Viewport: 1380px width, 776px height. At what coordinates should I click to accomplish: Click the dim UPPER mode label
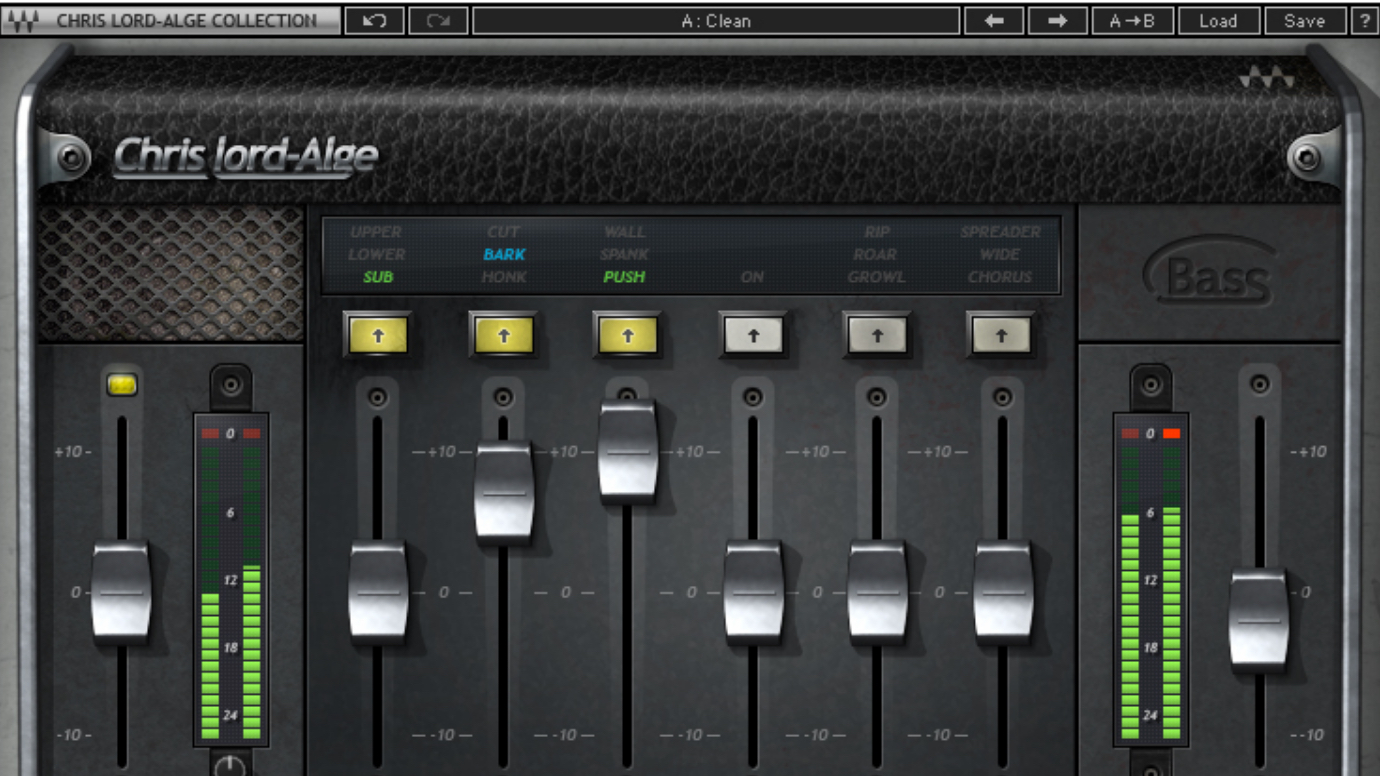376,232
